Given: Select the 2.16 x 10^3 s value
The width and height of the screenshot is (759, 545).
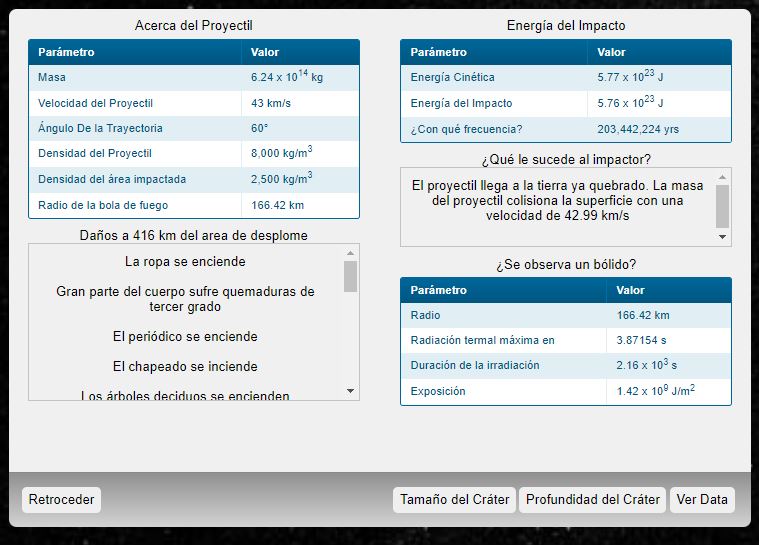Looking at the screenshot, I should click(668, 365).
